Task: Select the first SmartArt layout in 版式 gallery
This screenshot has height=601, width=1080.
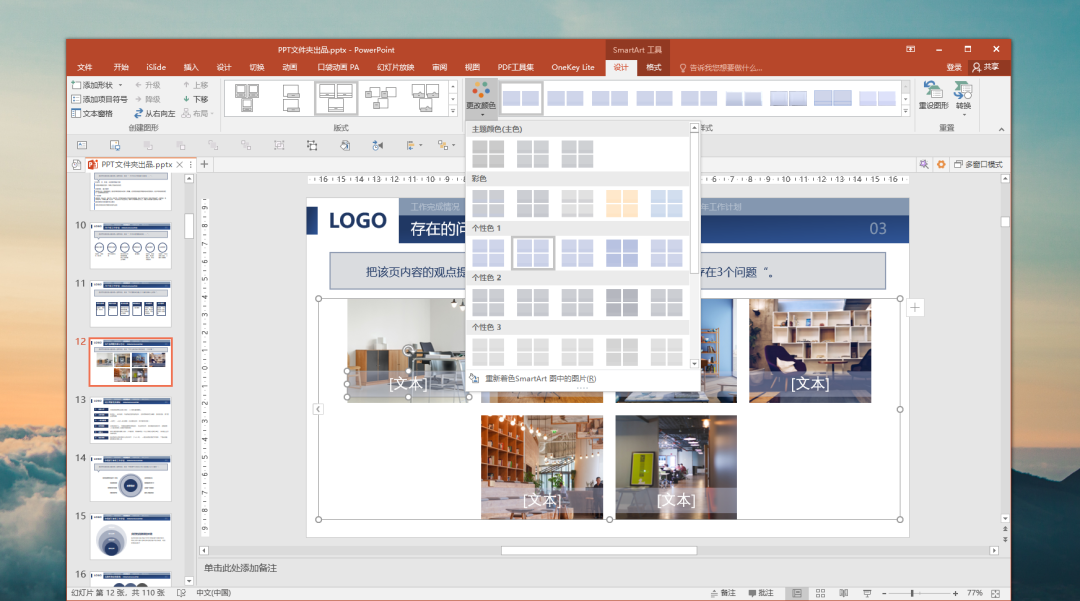Action: 247,98
